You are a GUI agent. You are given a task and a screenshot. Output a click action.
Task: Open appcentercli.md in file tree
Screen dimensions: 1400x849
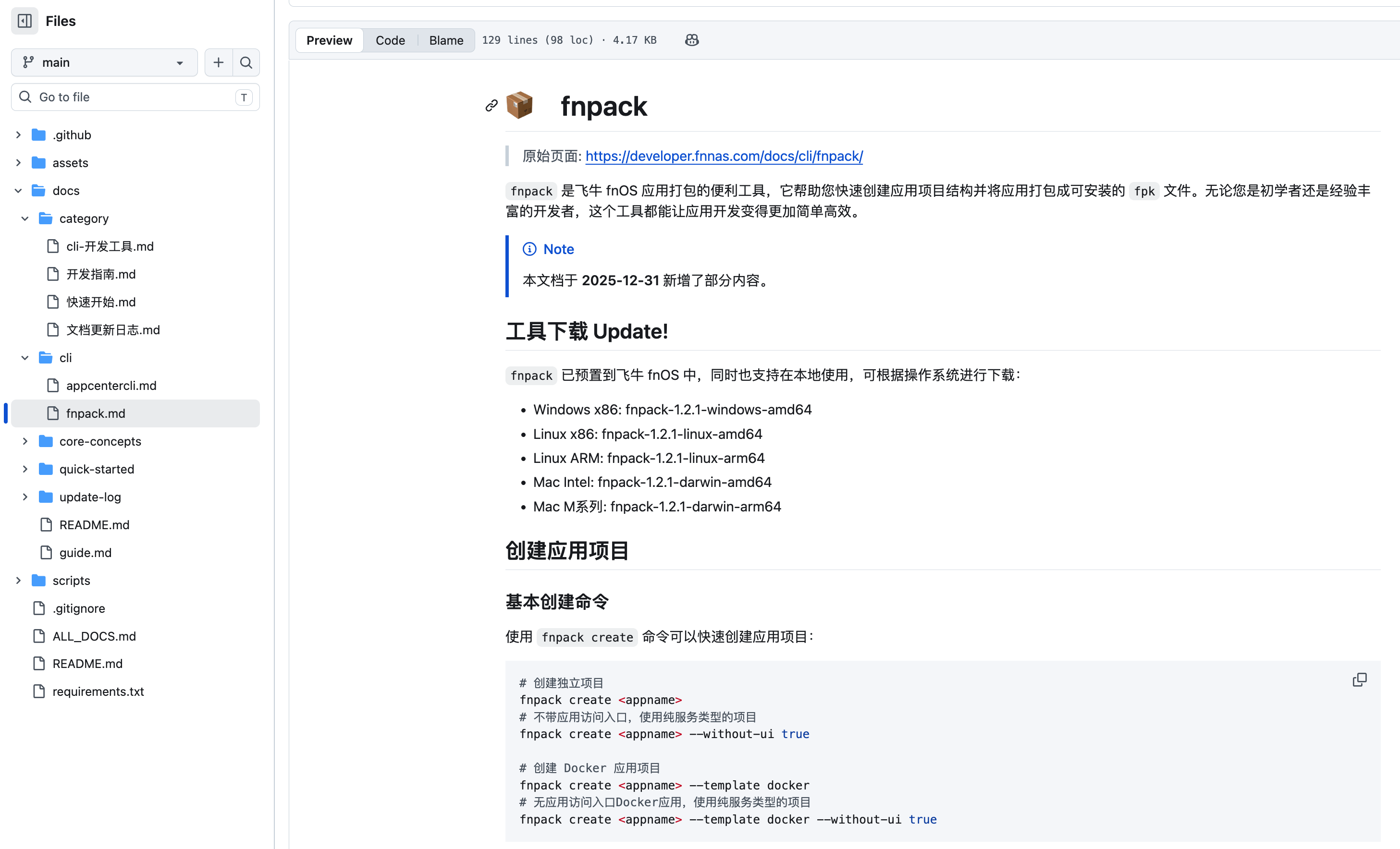coord(111,386)
